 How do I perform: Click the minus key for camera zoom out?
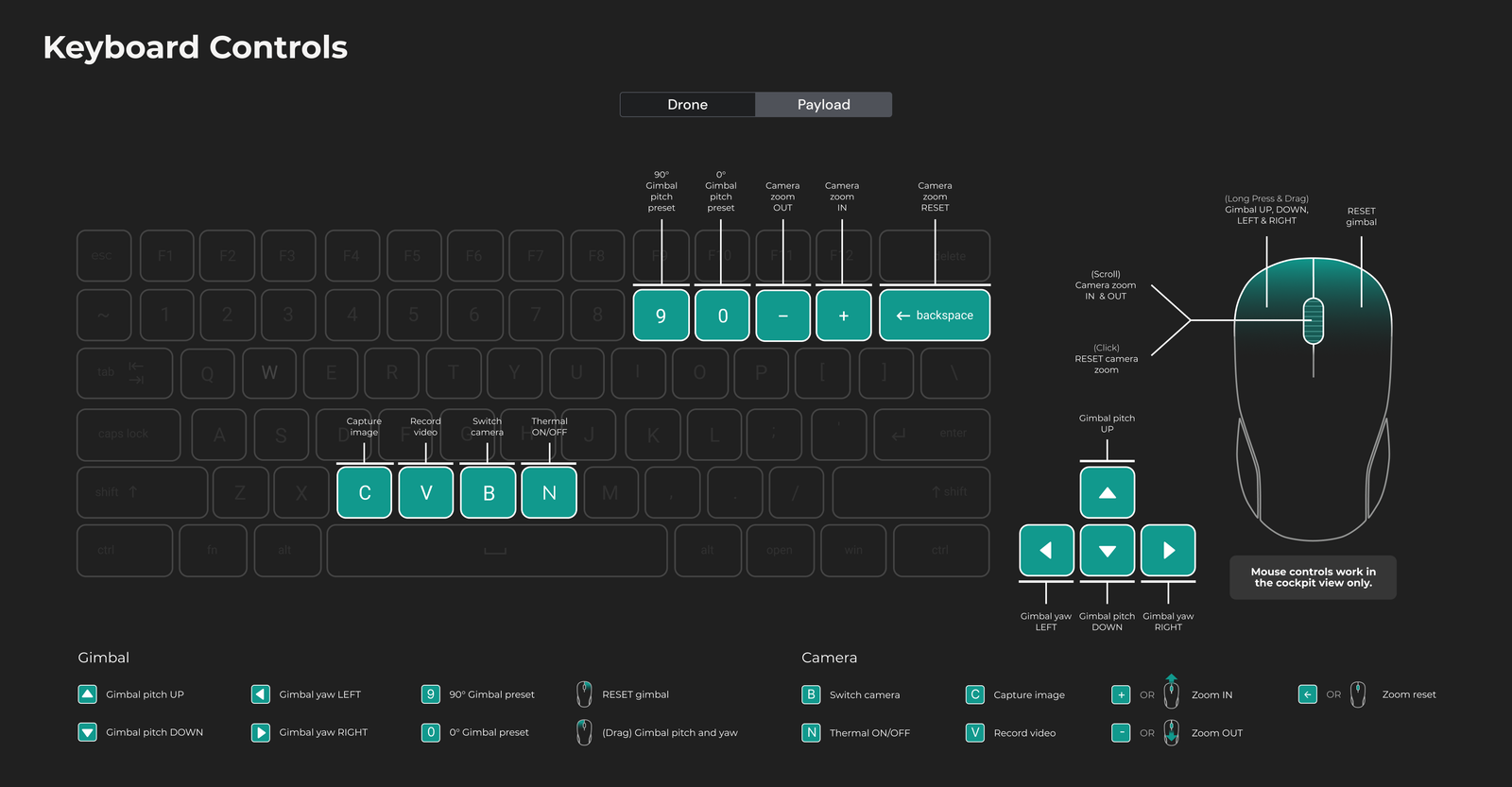[783, 316]
